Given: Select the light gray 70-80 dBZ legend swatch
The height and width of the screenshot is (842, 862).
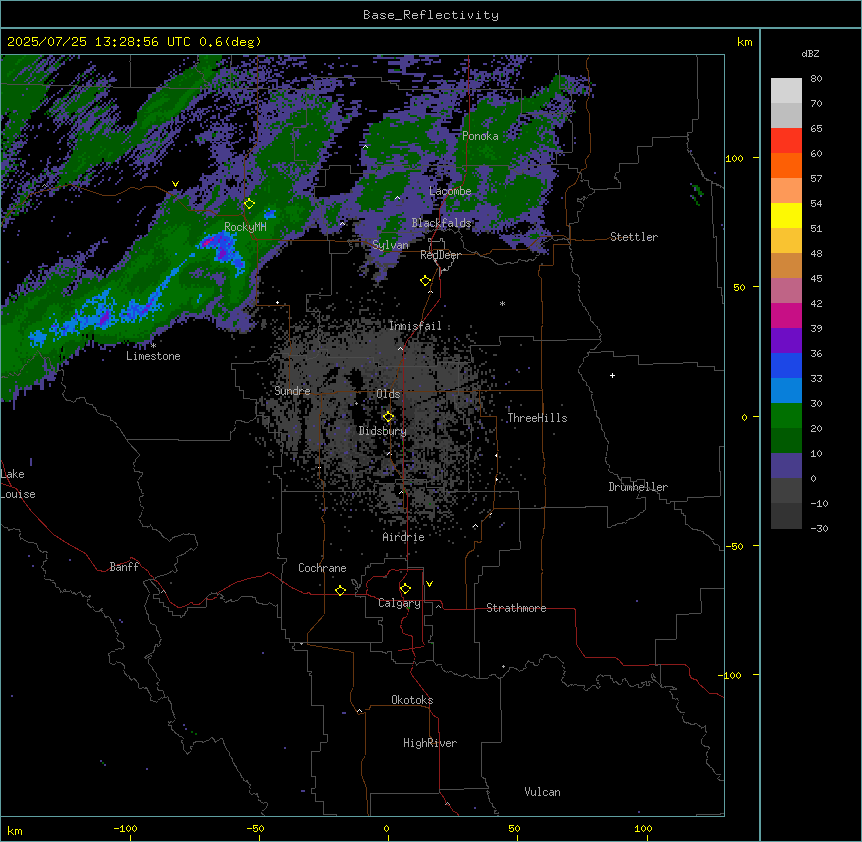Looking at the screenshot, I should 786,90.
